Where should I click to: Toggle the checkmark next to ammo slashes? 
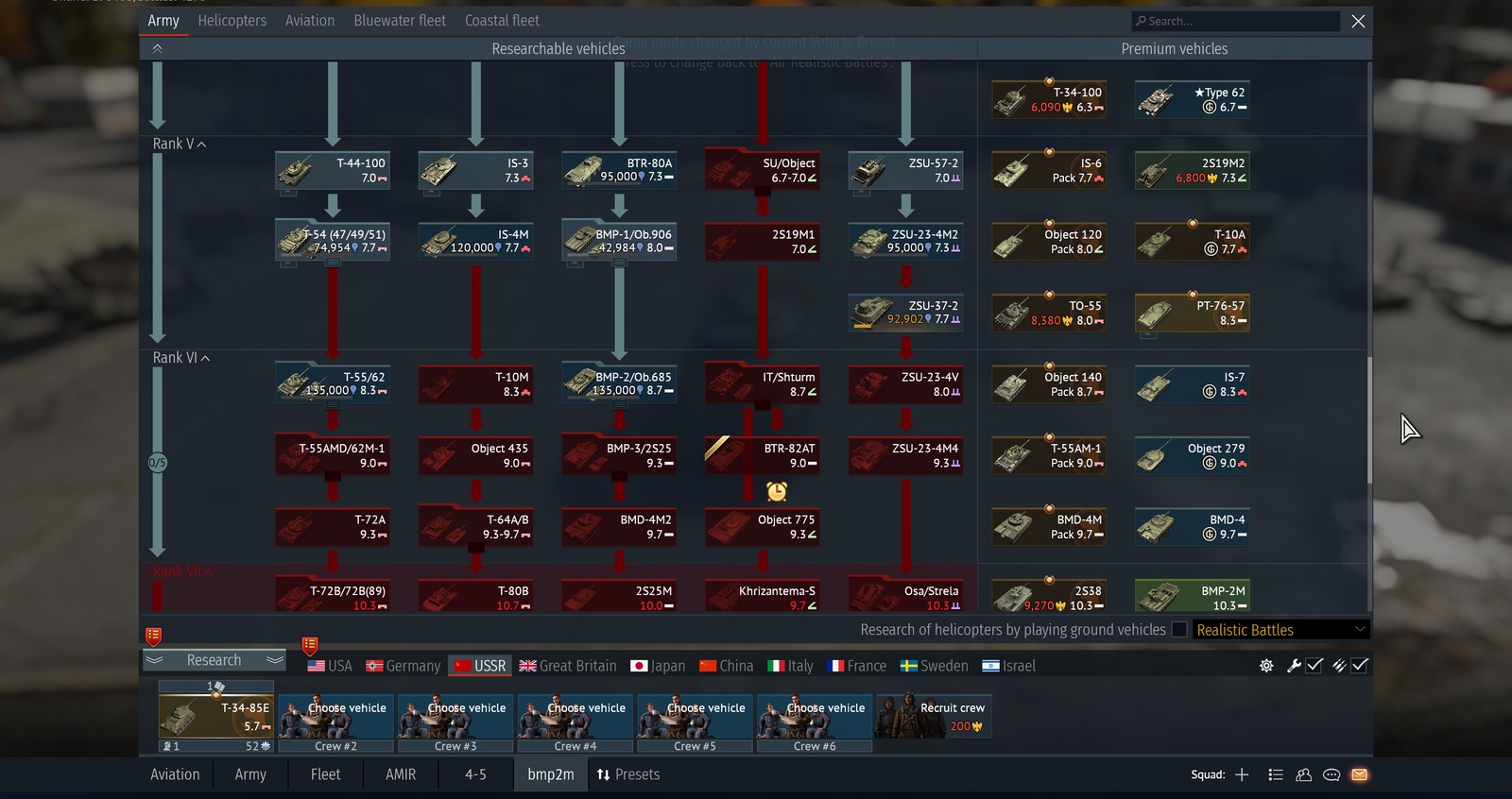[x=1360, y=666]
